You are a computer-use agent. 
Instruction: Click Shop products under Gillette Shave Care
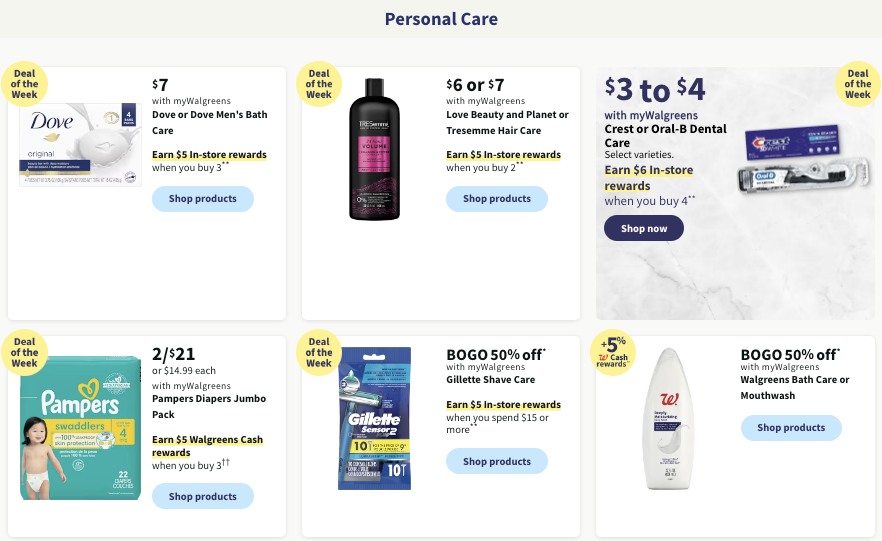497,461
